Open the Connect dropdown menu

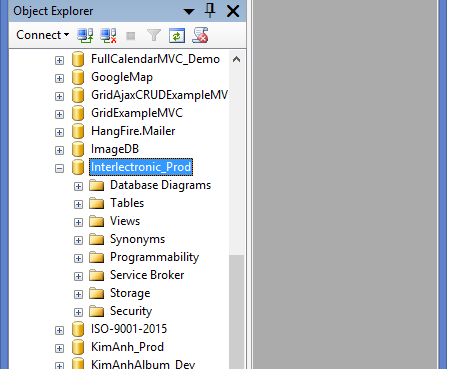point(43,35)
